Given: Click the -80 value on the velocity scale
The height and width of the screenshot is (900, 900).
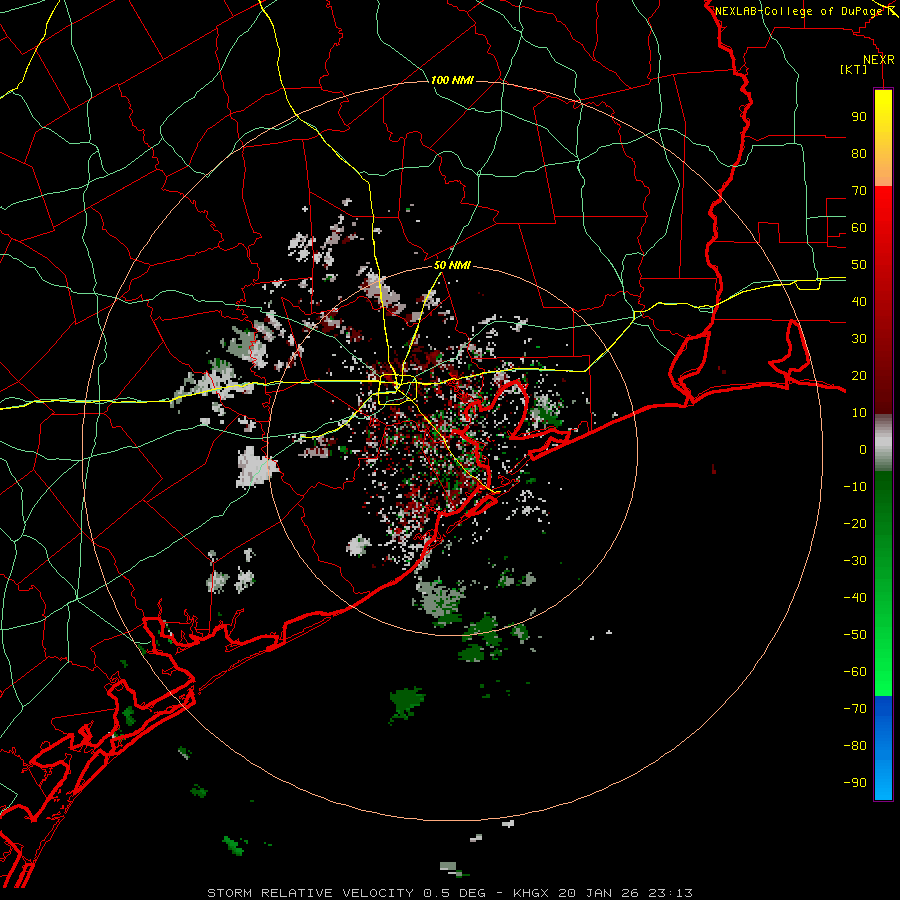Looking at the screenshot, I should tap(855, 746).
